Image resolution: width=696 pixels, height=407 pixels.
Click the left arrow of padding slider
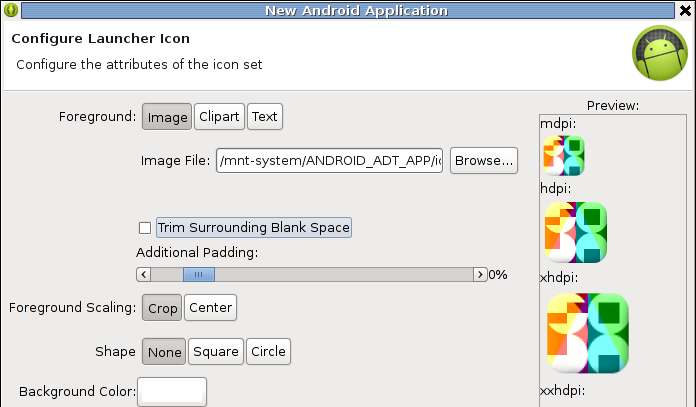(x=143, y=275)
